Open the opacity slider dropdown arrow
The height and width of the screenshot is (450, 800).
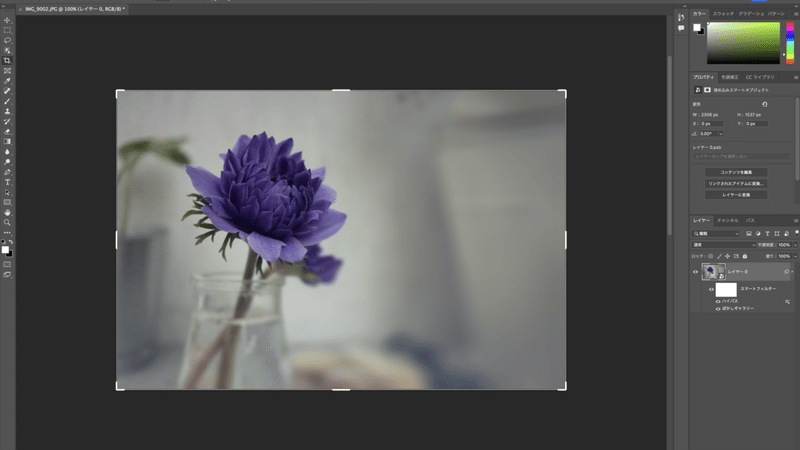coord(795,245)
